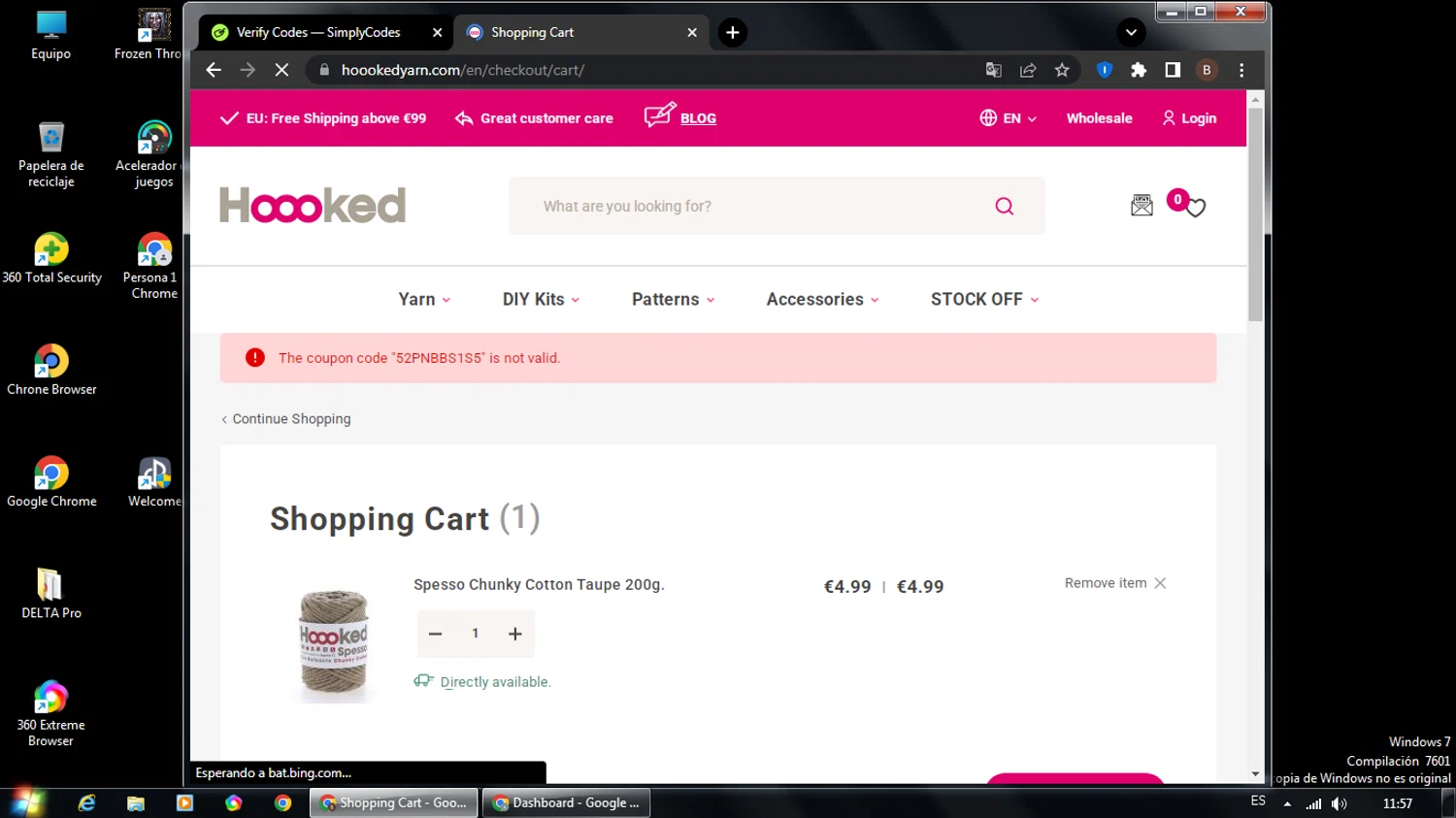Expand the EN language selector
Image resolution: width=1456 pixels, height=818 pixels.
point(1009,118)
